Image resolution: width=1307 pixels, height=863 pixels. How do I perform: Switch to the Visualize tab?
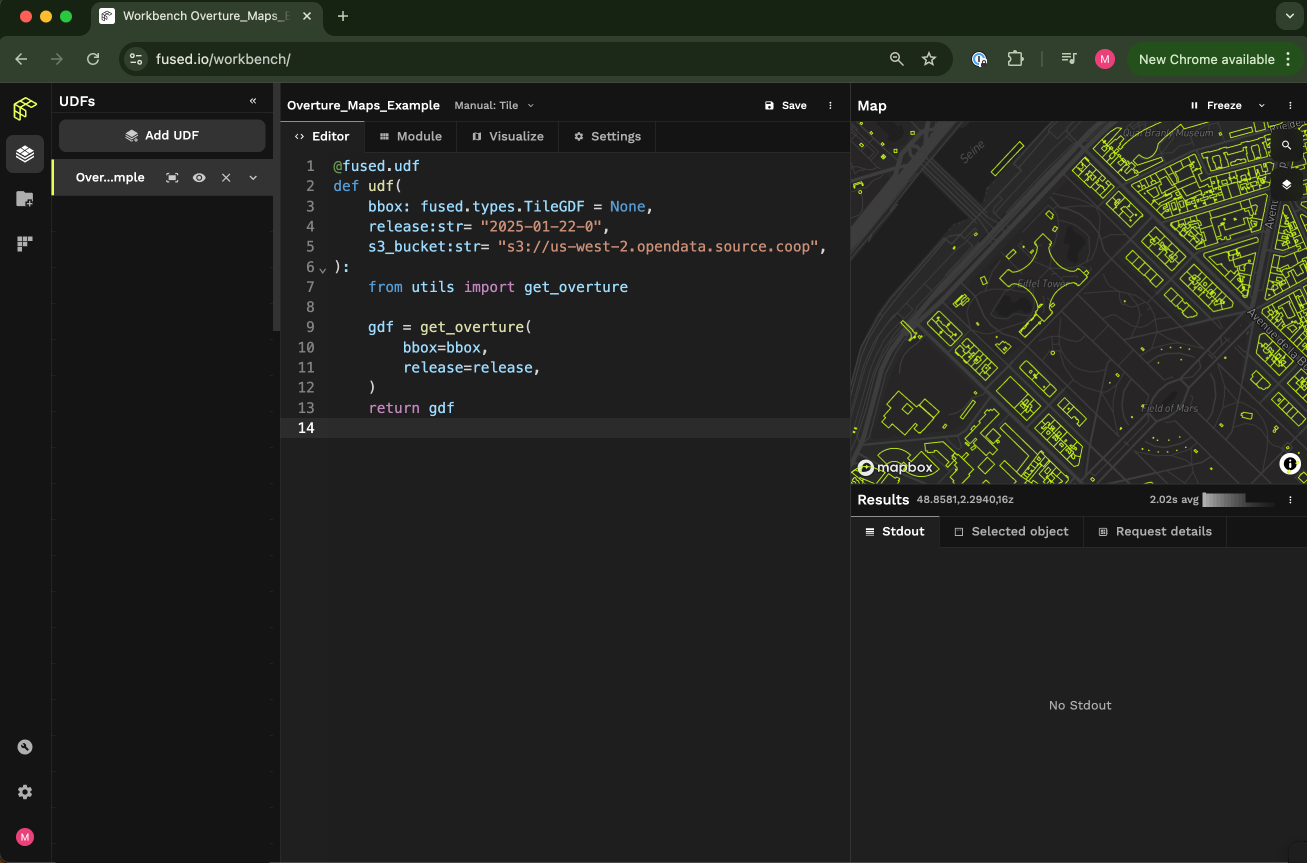coord(508,137)
